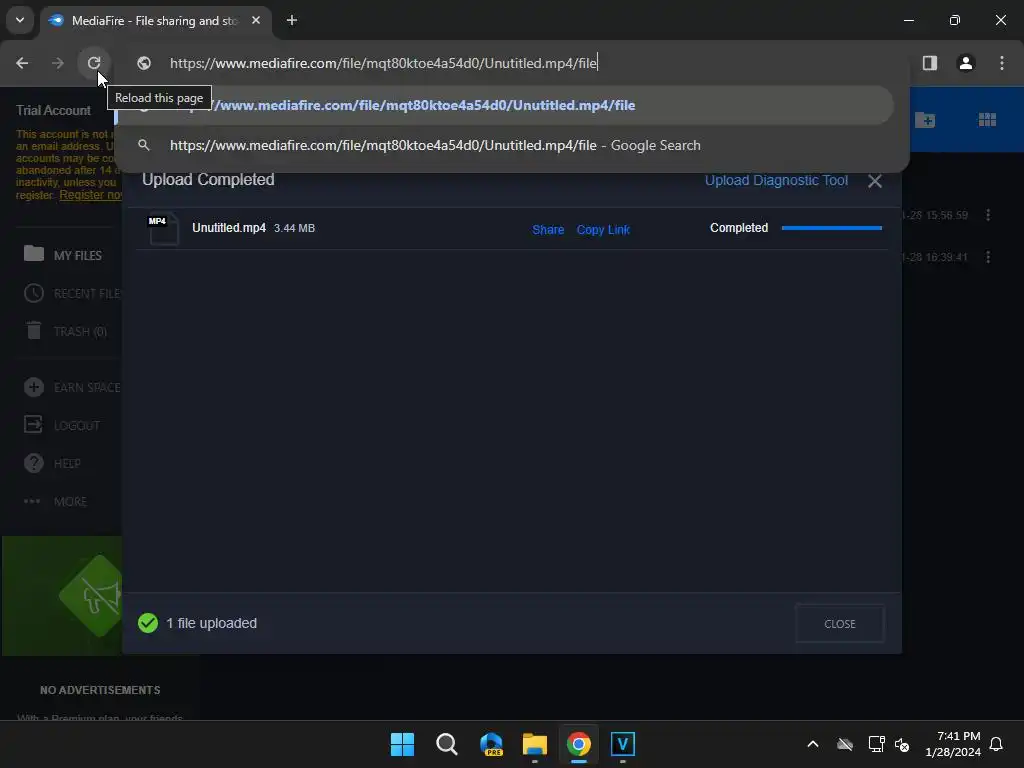Open options for file dated 15:56:59
Viewport: 1024px width, 768px height.
988,215
